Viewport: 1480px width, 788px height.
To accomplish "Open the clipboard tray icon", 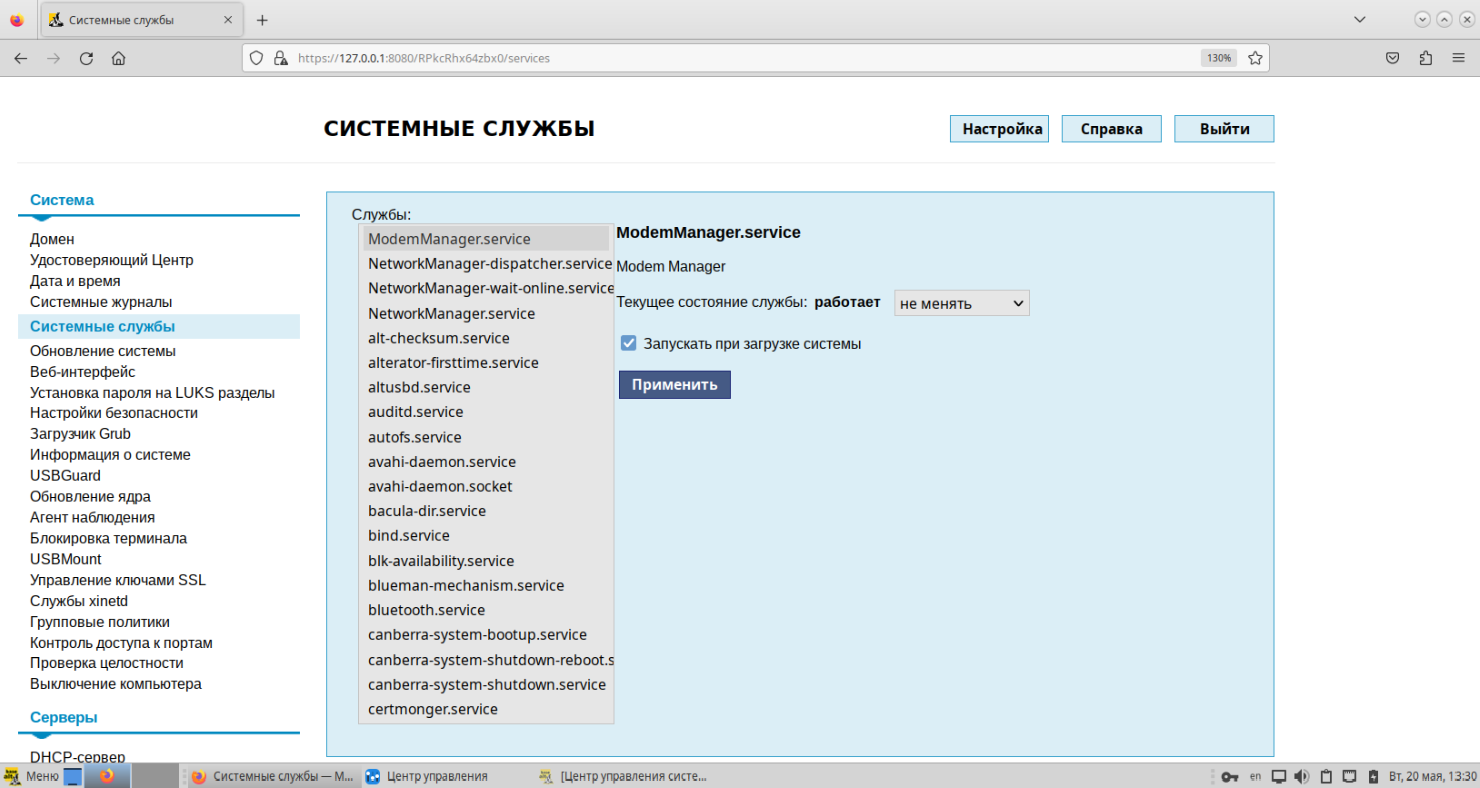I will coord(1326,776).
